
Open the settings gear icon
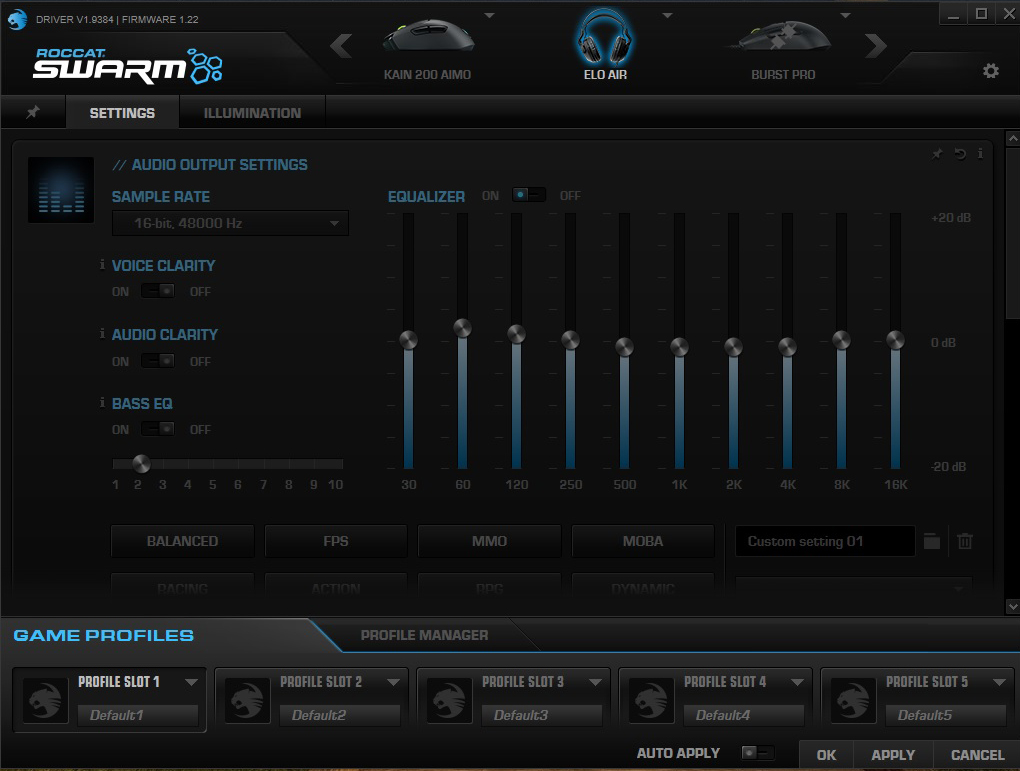[x=990, y=70]
